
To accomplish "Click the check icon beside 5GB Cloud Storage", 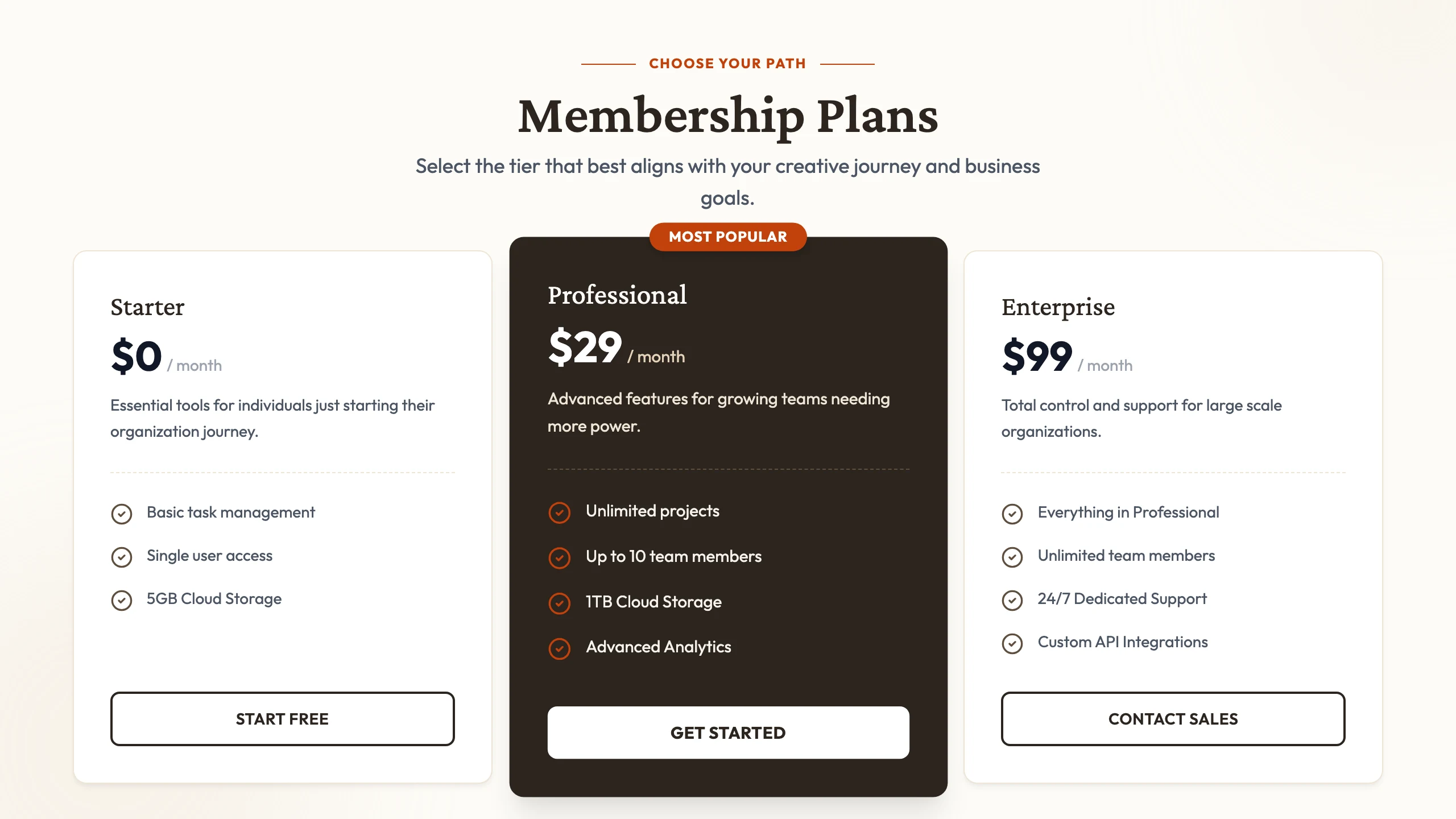I will click(121, 600).
